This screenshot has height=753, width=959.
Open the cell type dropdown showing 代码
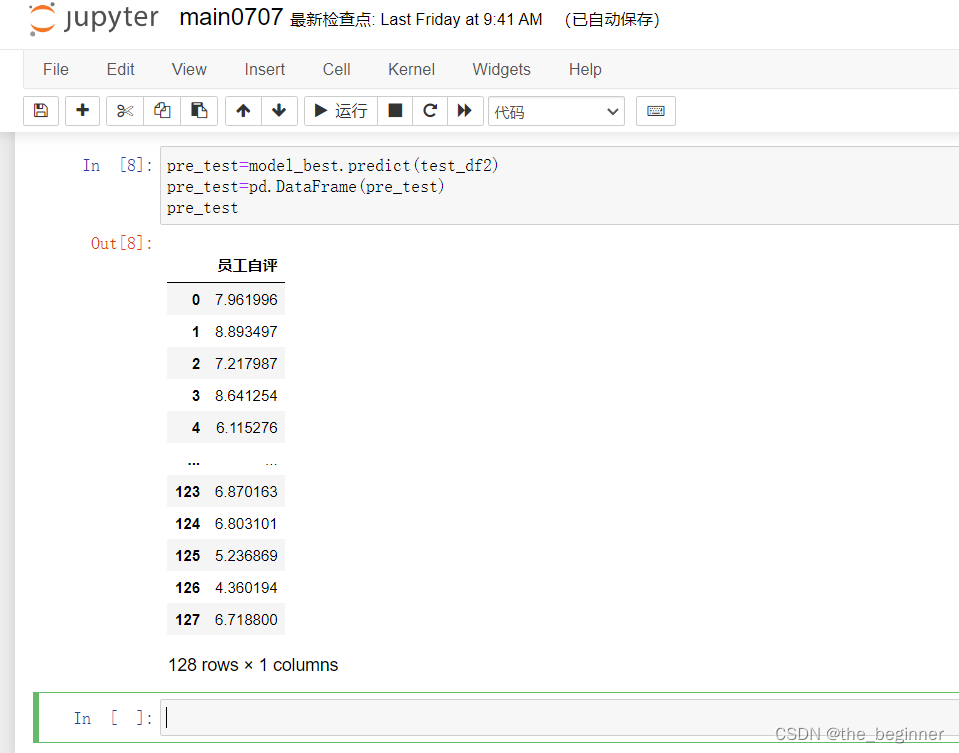click(556, 110)
